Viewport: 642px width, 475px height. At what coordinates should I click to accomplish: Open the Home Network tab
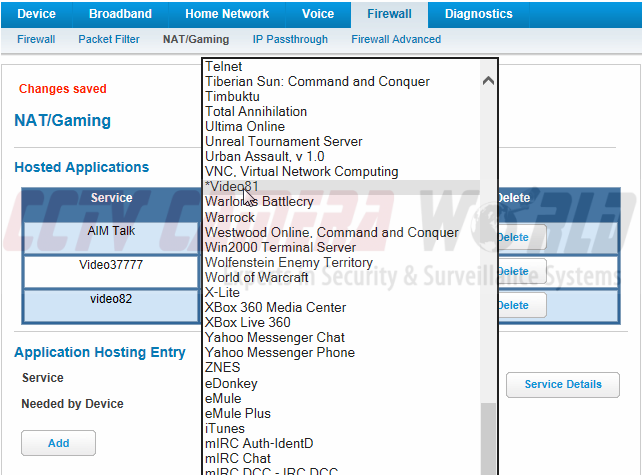227,14
